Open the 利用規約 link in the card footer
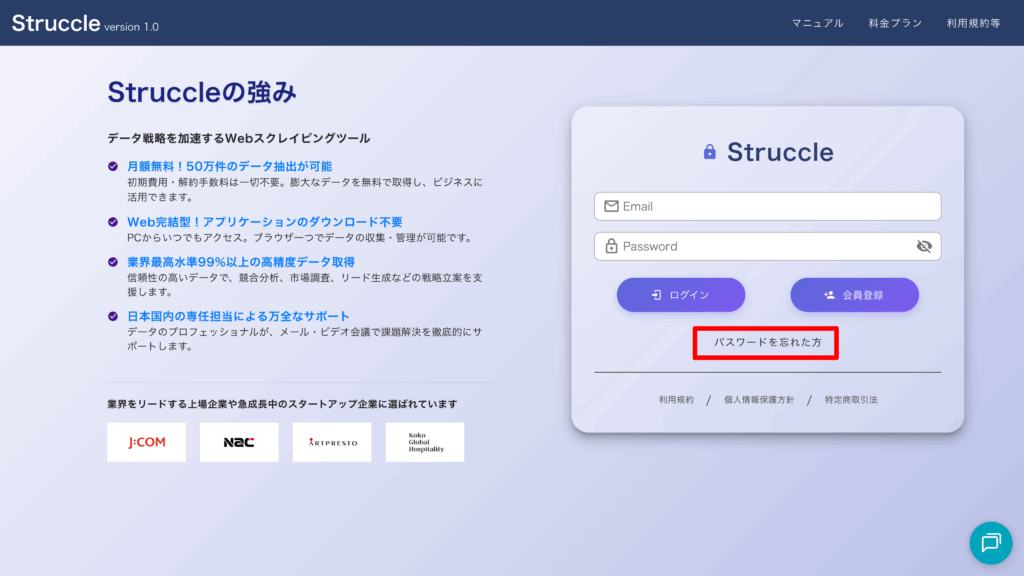Viewport: 1024px width, 576px height. point(676,400)
